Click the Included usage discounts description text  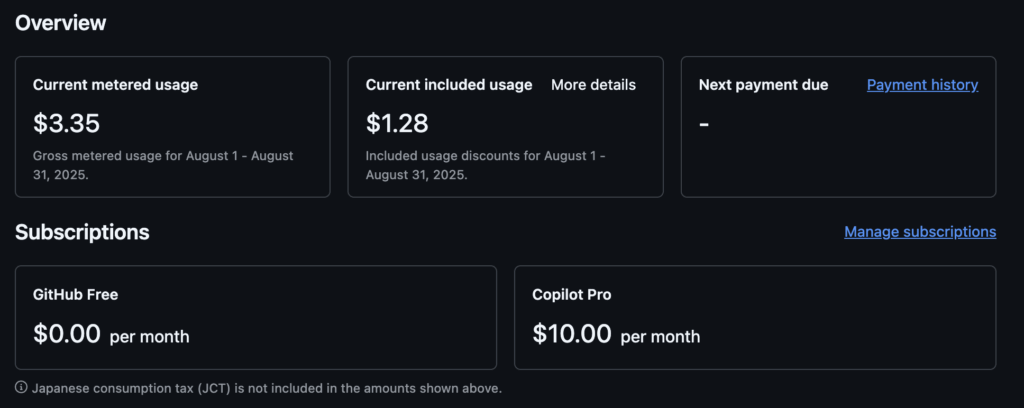coord(486,166)
